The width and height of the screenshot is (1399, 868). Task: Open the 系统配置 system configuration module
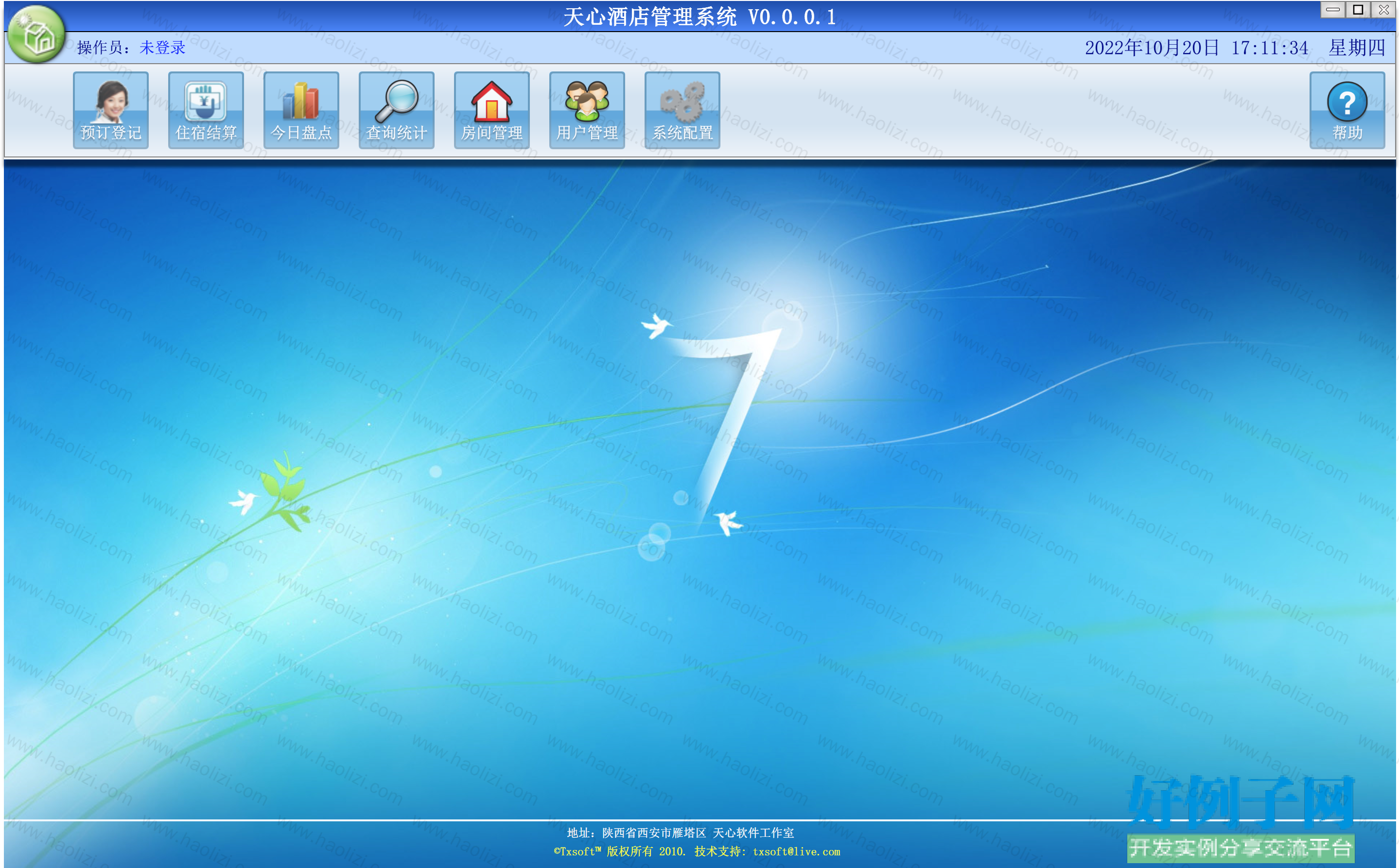coord(682,110)
